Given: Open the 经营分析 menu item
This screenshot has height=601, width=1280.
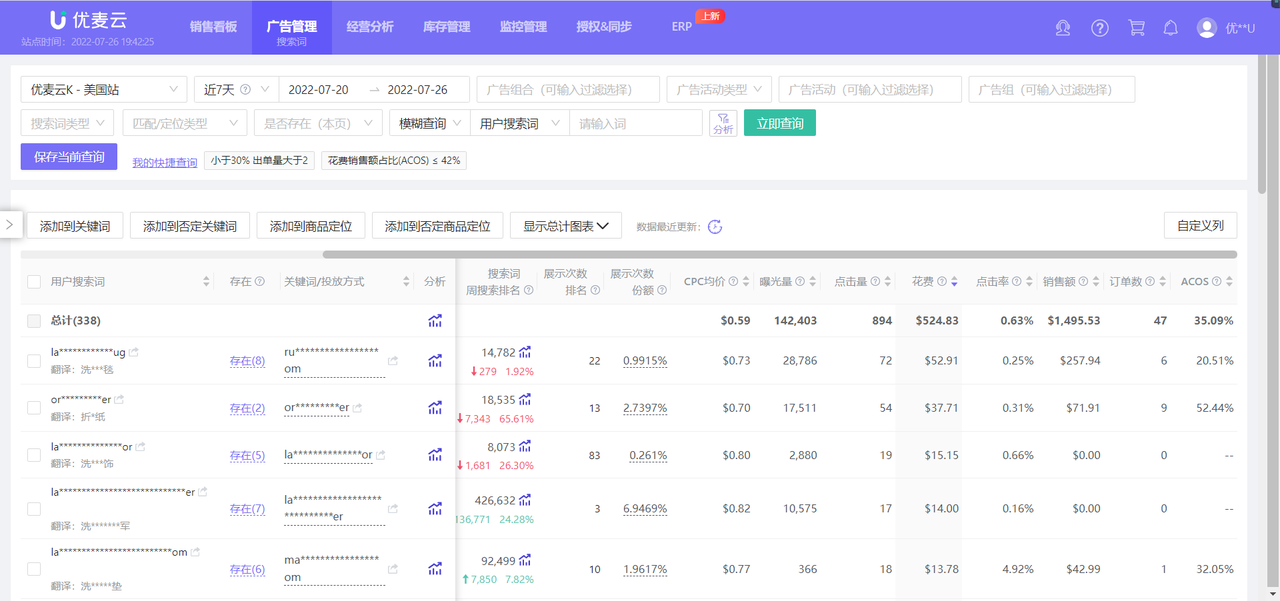Looking at the screenshot, I should (370, 27).
